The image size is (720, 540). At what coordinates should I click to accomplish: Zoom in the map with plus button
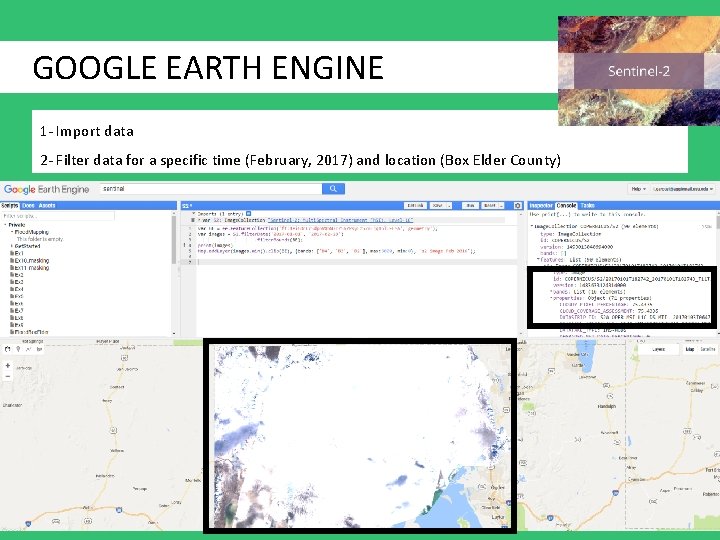coord(8,366)
